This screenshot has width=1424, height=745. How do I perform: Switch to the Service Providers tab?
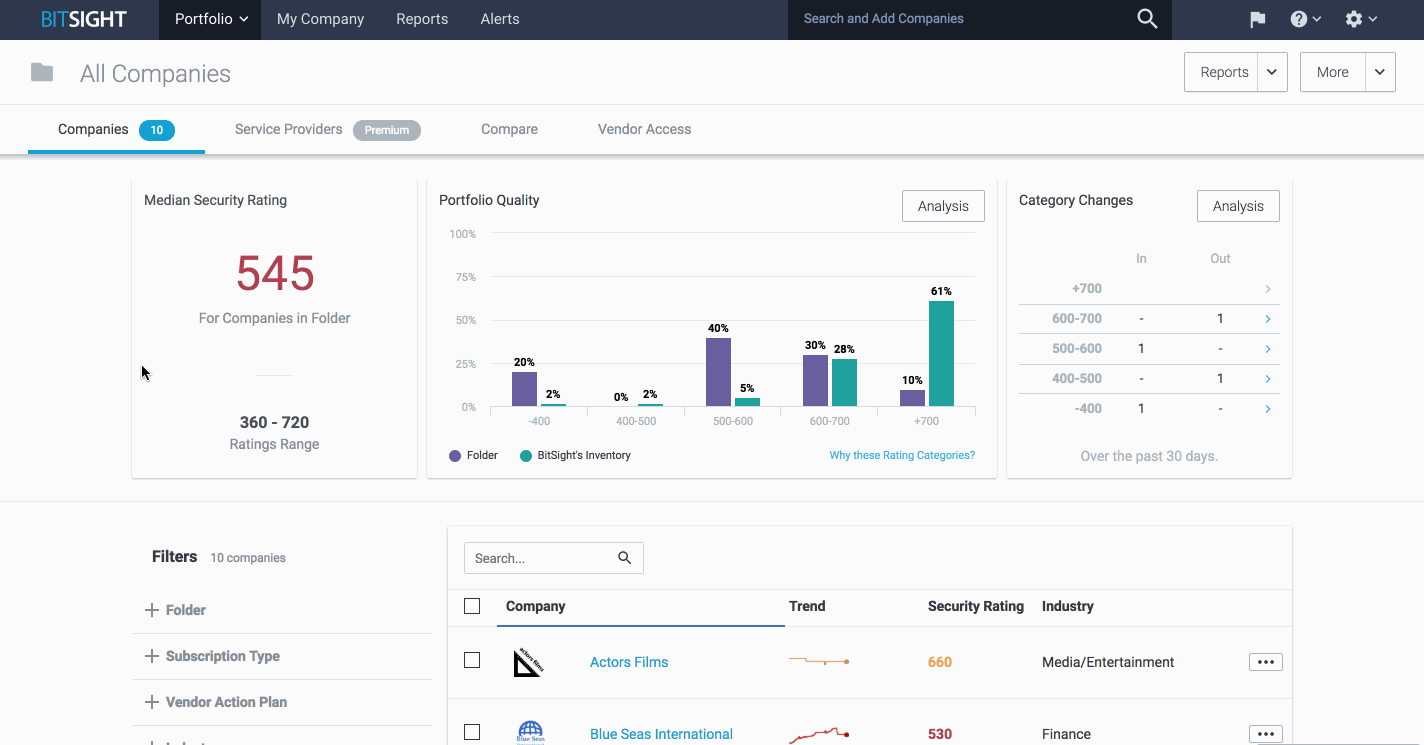point(327,130)
